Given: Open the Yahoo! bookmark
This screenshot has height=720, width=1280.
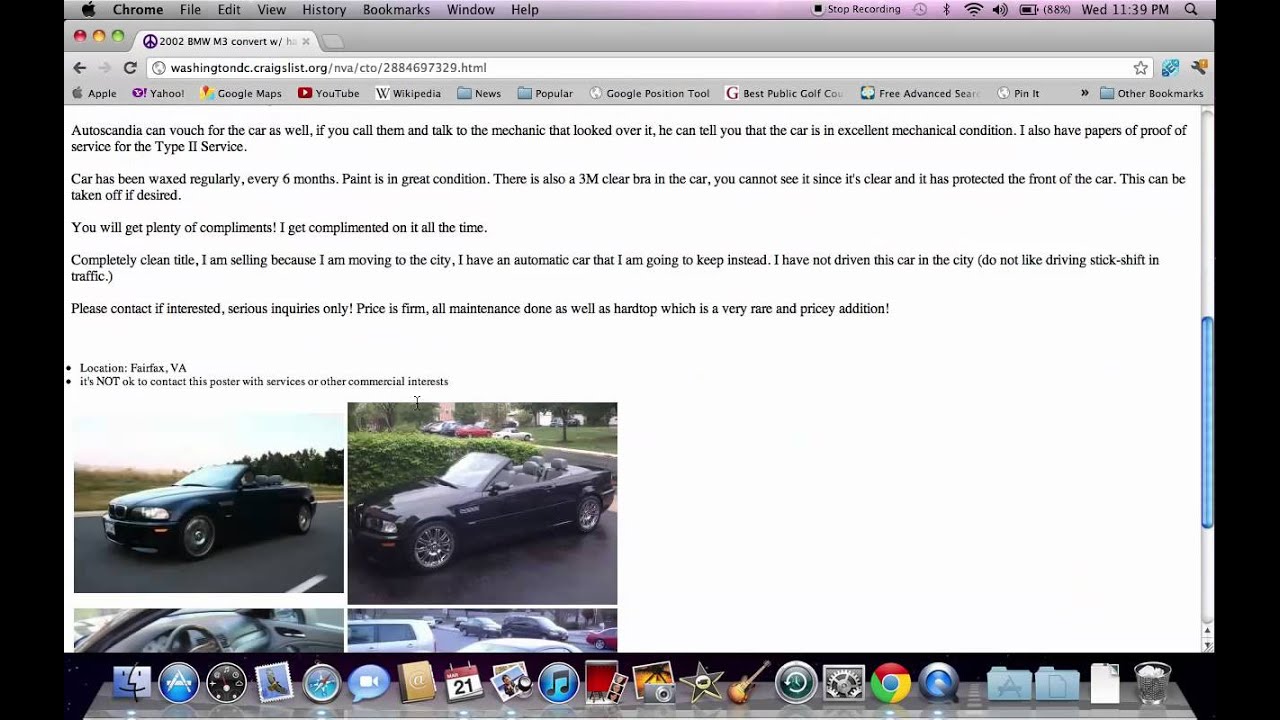Looking at the screenshot, I should tap(157, 93).
